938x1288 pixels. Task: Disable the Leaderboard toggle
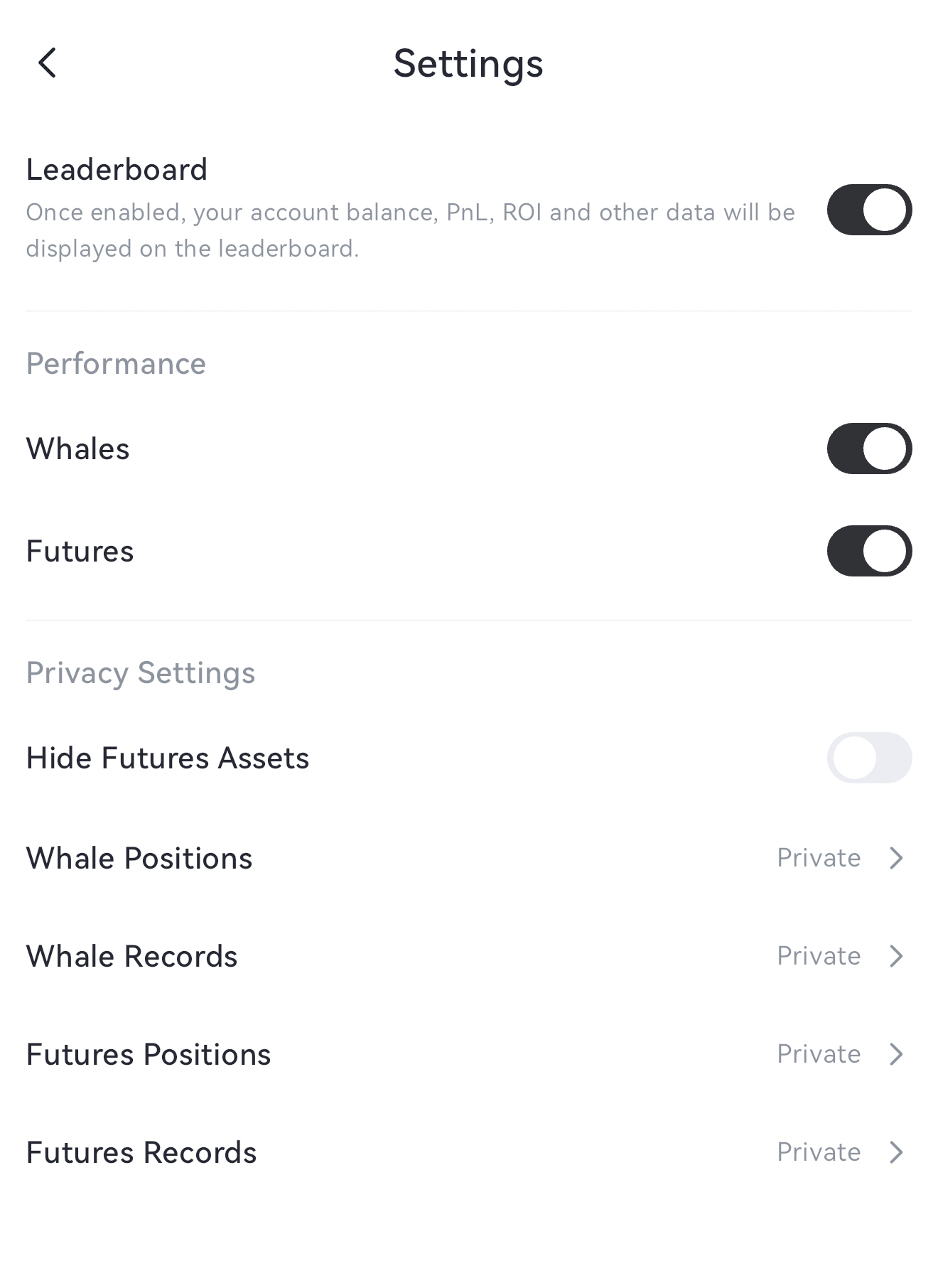coord(868,210)
